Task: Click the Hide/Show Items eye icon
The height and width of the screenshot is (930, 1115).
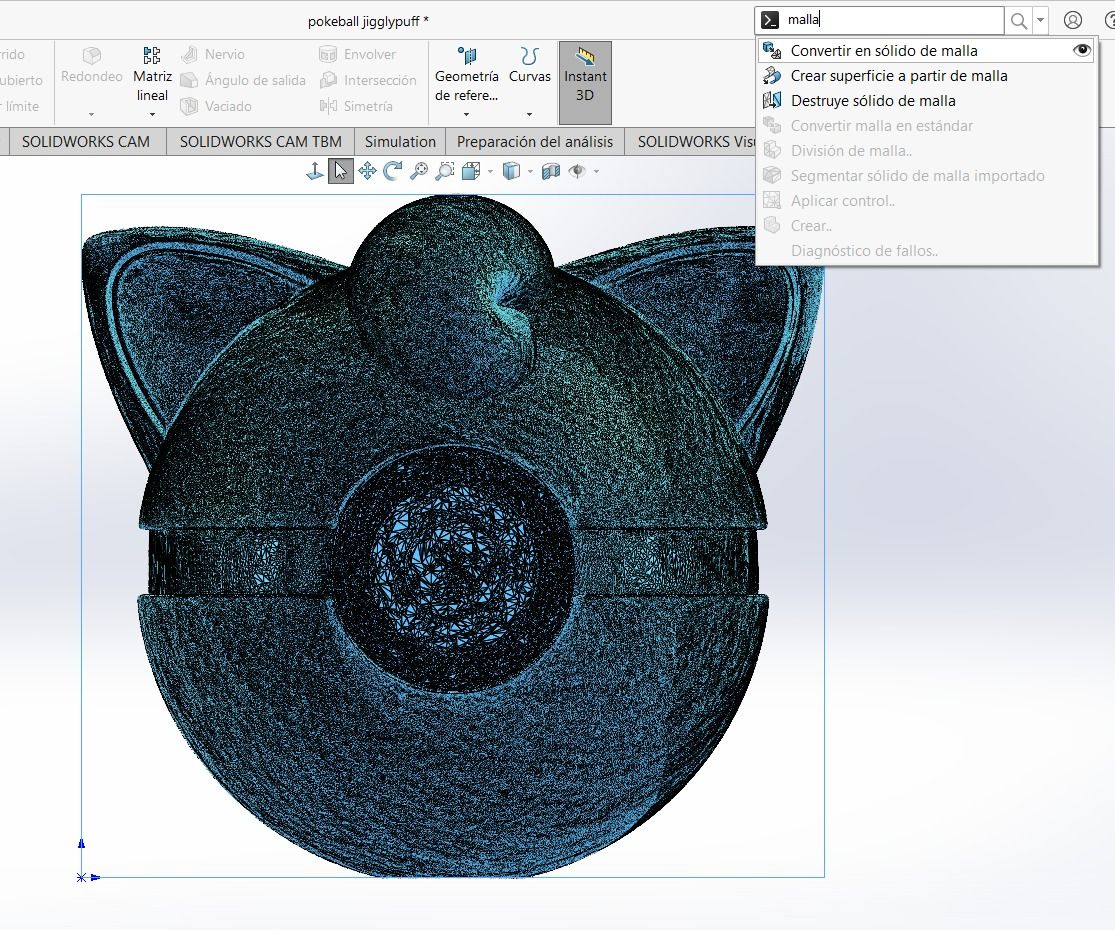Action: pos(577,171)
